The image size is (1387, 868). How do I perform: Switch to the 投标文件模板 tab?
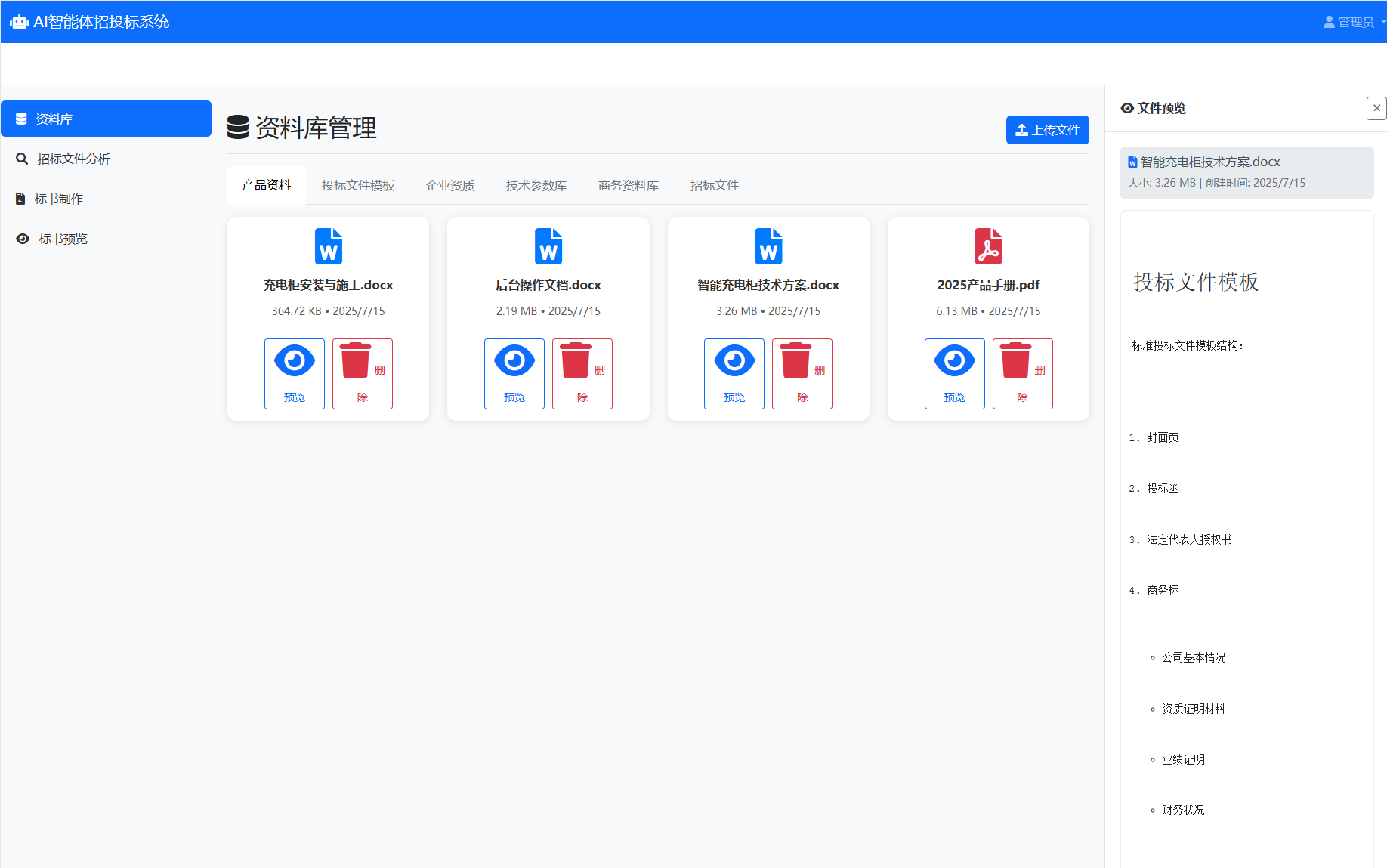tap(358, 186)
